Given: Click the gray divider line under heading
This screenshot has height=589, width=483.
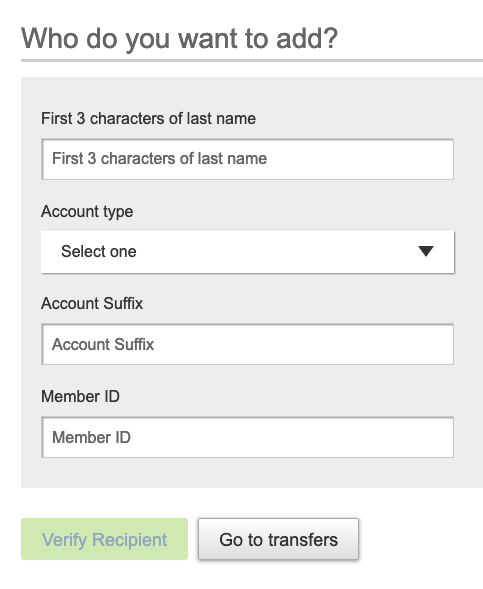Looking at the screenshot, I should tap(252, 60).
